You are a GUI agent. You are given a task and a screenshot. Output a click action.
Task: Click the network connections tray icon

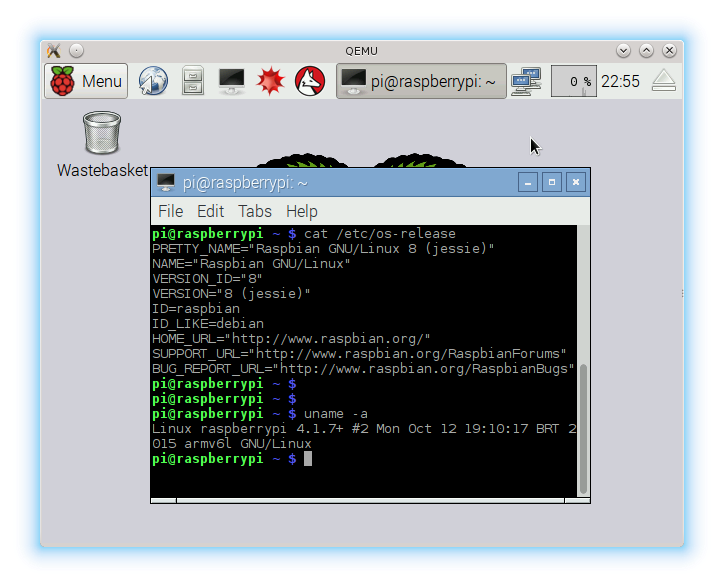pyautogui.click(x=526, y=81)
